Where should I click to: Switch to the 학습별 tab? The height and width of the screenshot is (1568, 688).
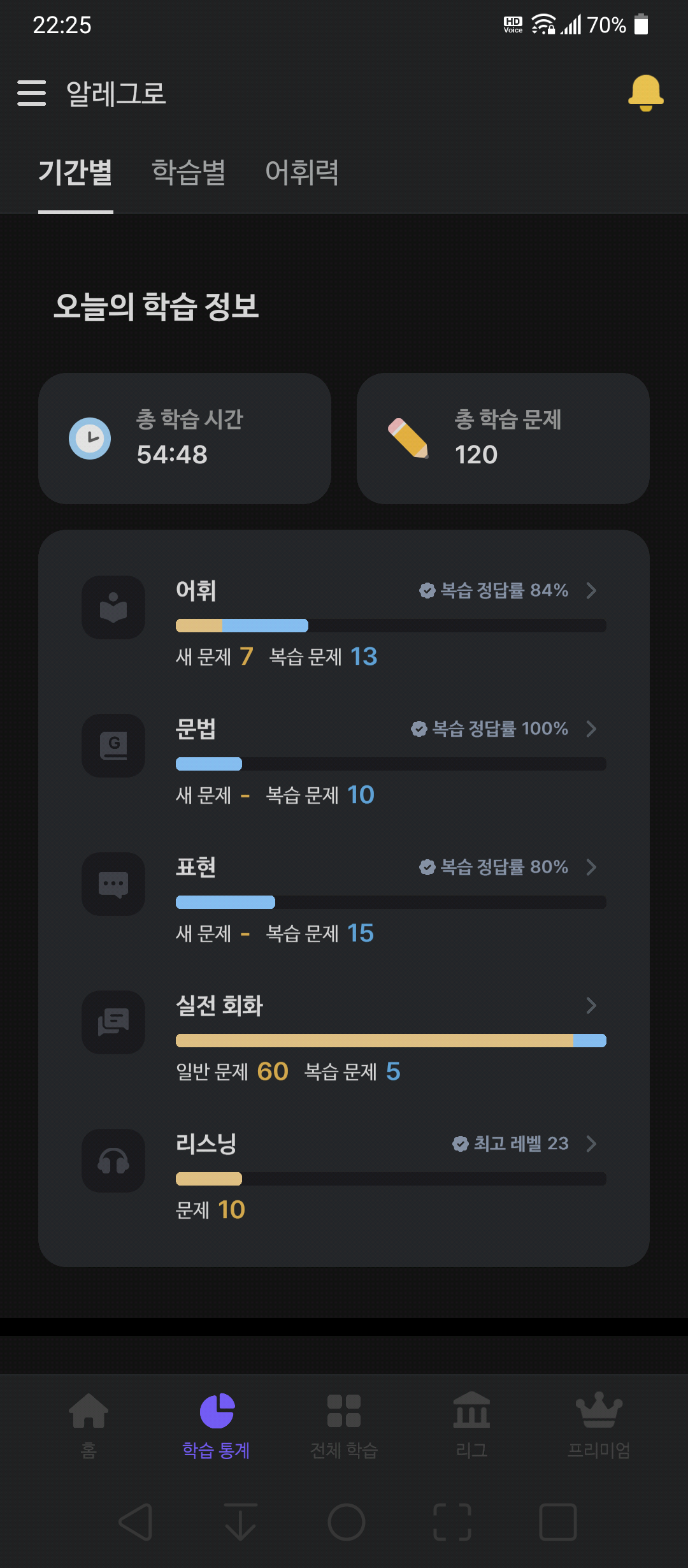pos(189,173)
